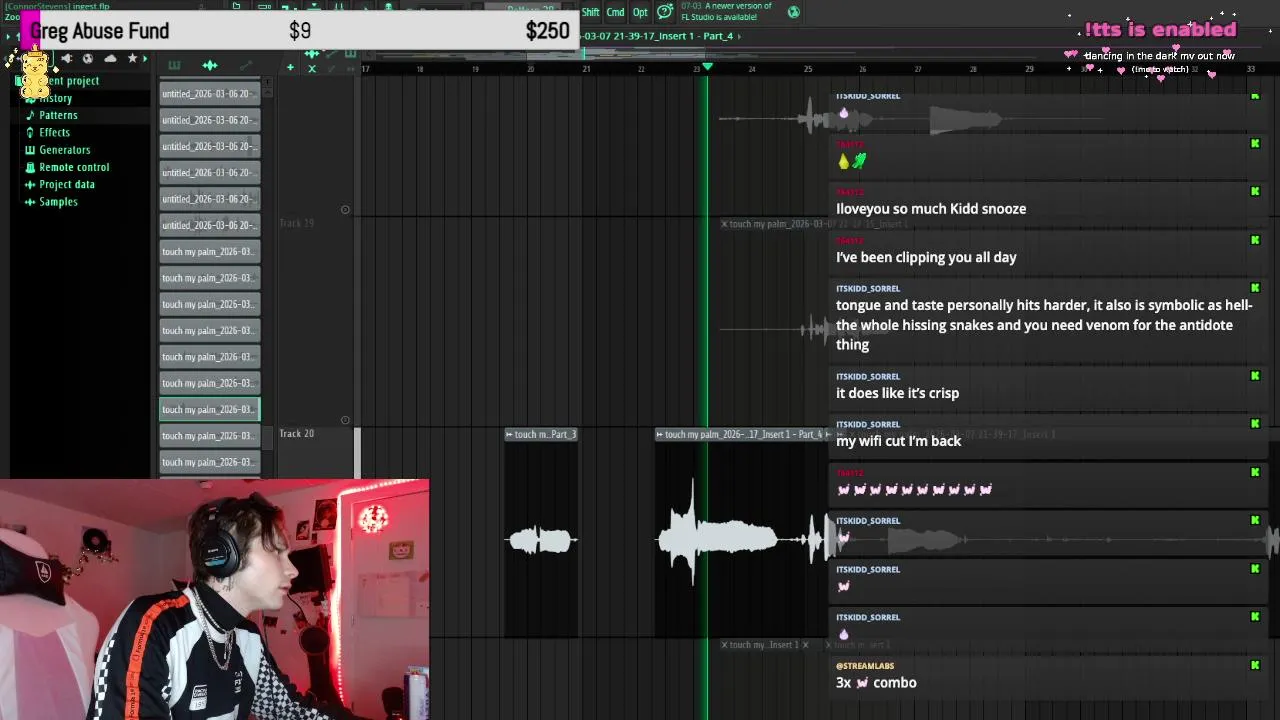Switch the picker to the patterns piano tab

174,65
